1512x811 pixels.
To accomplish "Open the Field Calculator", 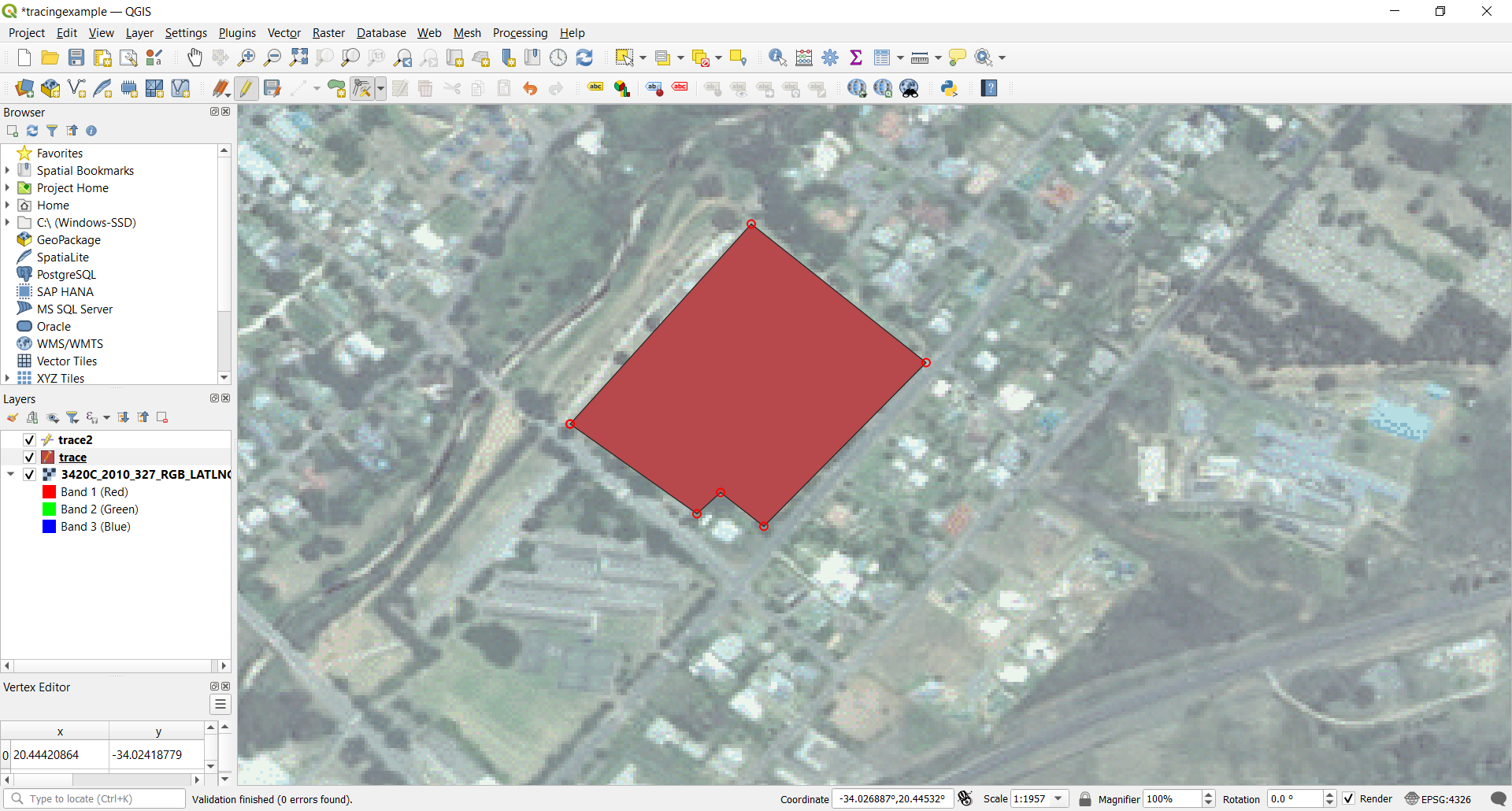I will tap(803, 57).
